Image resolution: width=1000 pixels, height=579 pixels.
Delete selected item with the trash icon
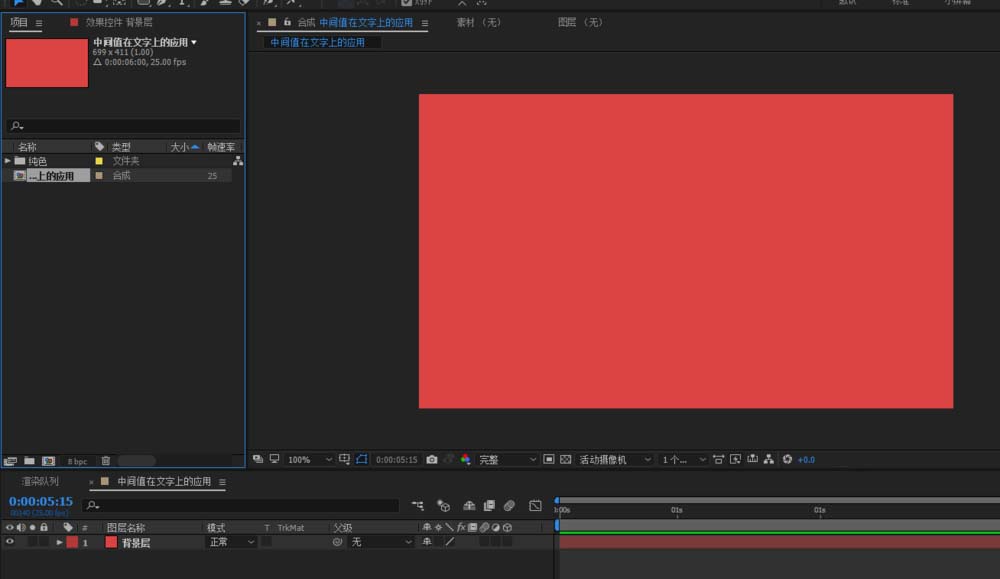pyautogui.click(x=106, y=461)
